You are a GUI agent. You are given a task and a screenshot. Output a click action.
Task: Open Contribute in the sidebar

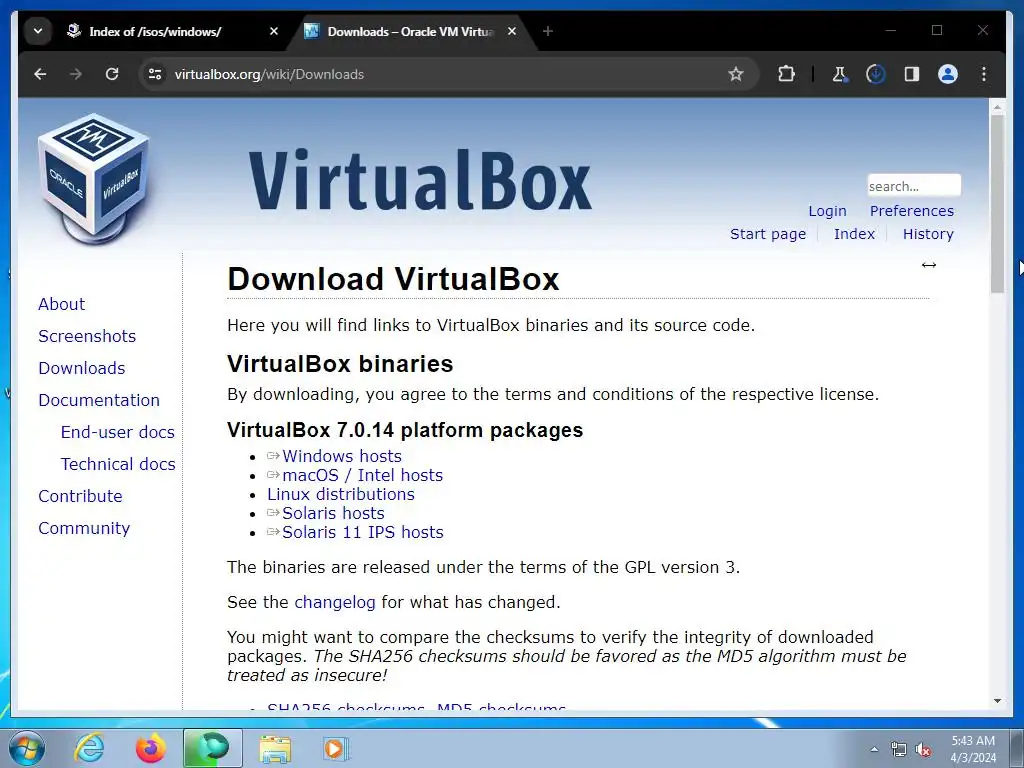pos(80,496)
